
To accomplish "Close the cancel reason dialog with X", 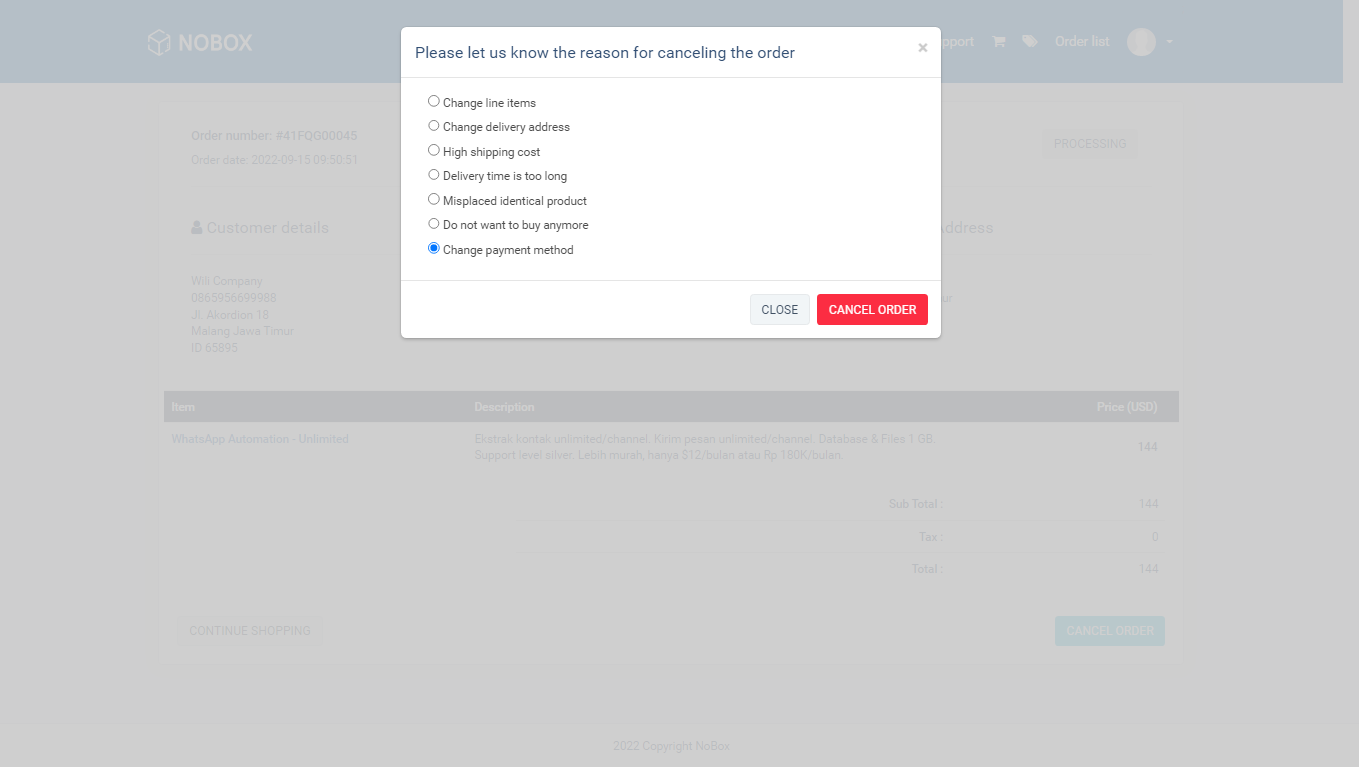I will [x=922, y=48].
